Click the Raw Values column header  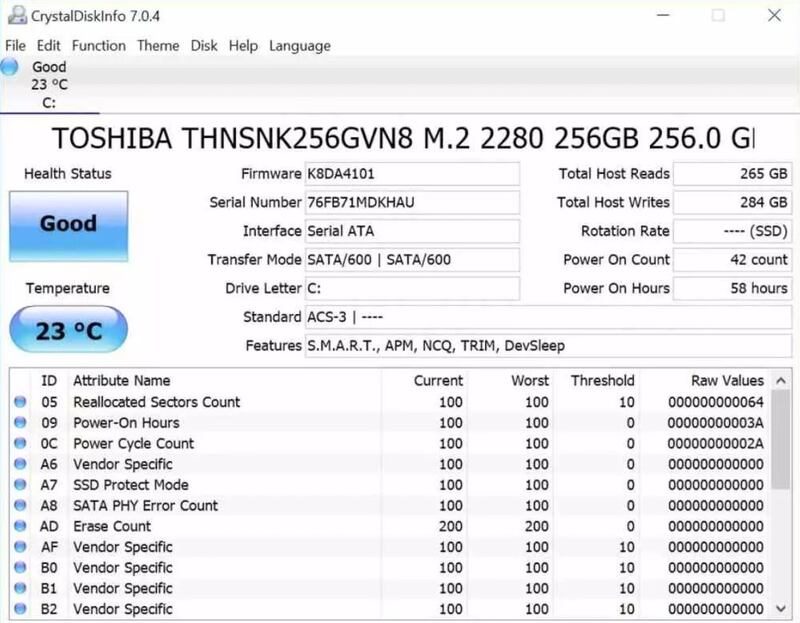point(727,381)
